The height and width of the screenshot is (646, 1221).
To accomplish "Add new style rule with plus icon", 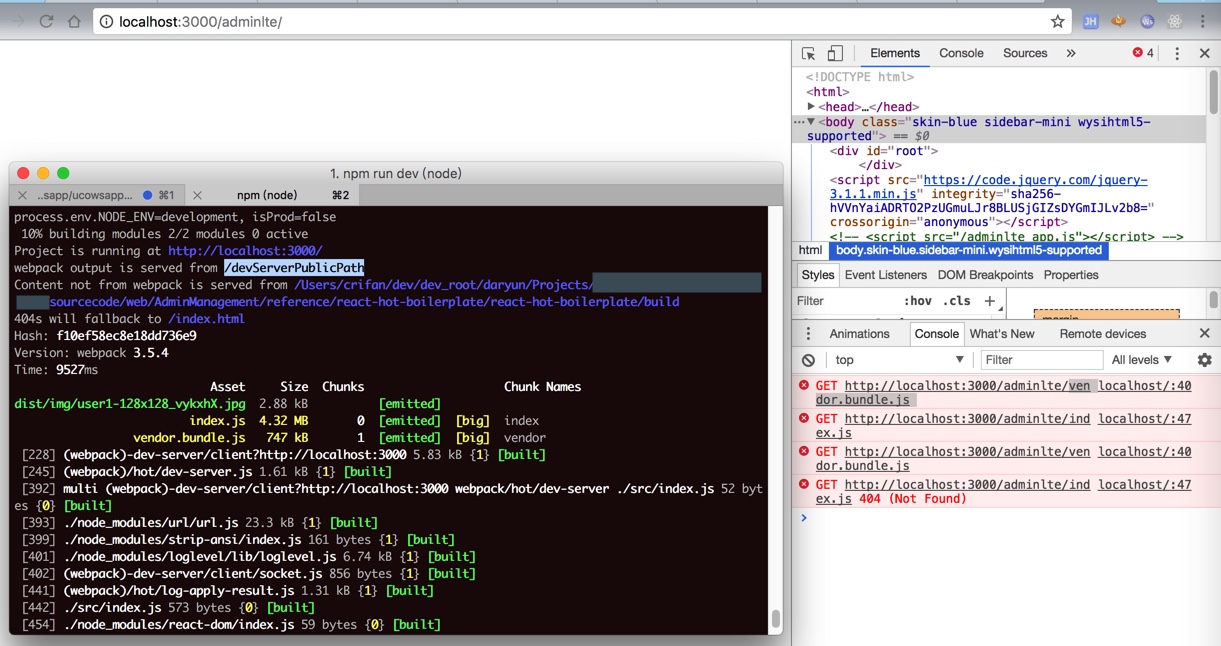I will click(989, 301).
